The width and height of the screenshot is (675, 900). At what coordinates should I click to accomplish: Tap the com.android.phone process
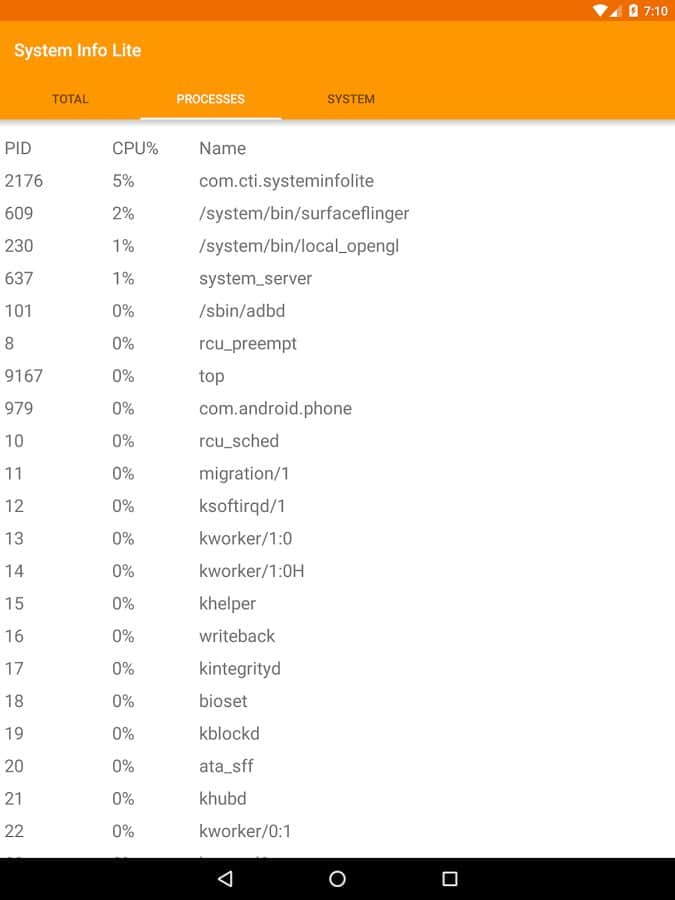point(275,408)
